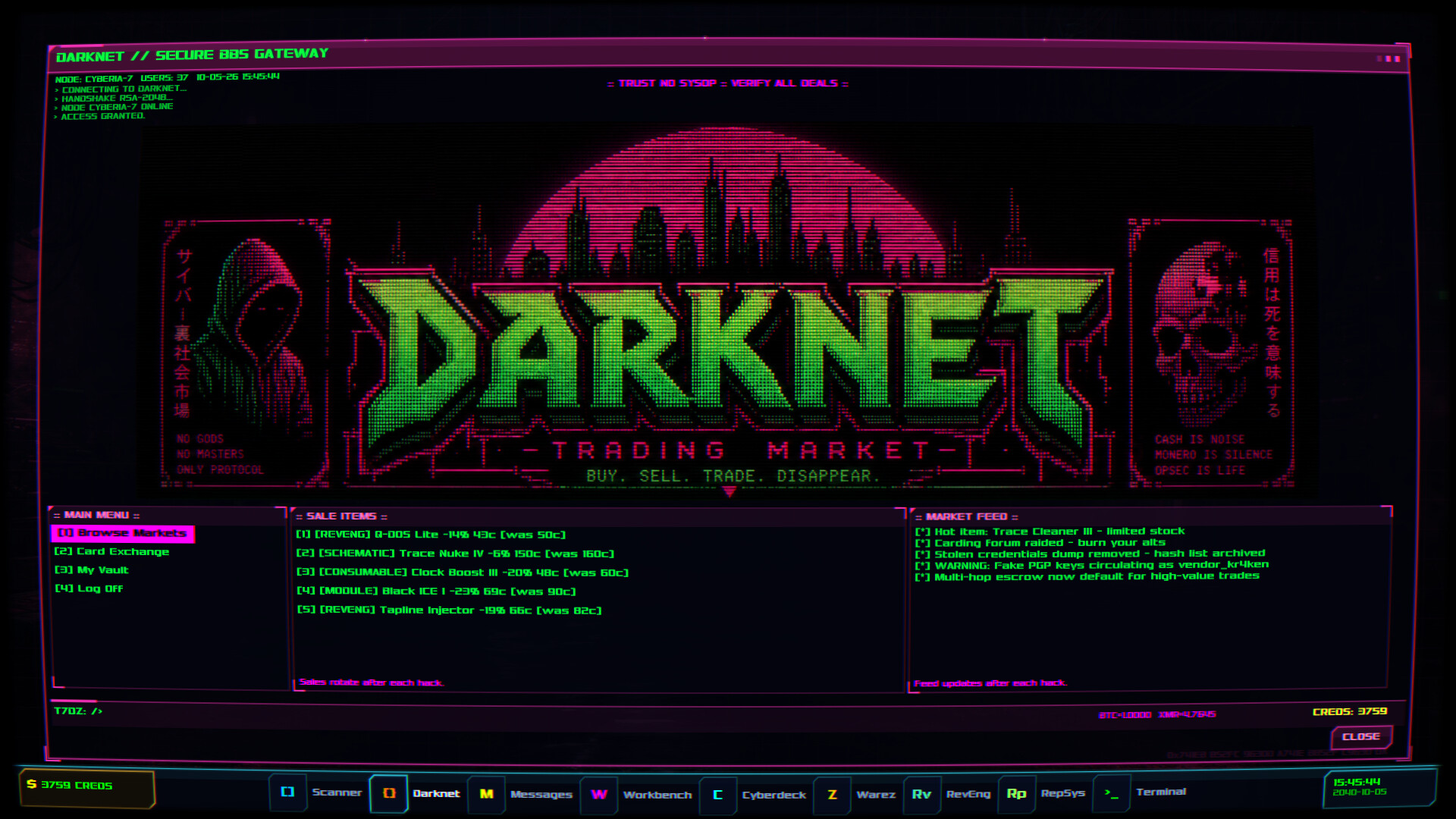The width and height of the screenshot is (1456, 819).
Task: Select Card Exchange menu entry
Action: [x=112, y=551]
